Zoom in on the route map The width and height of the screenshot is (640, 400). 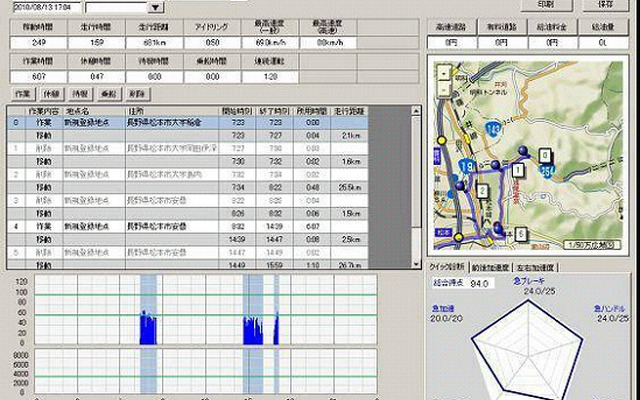click(444, 73)
